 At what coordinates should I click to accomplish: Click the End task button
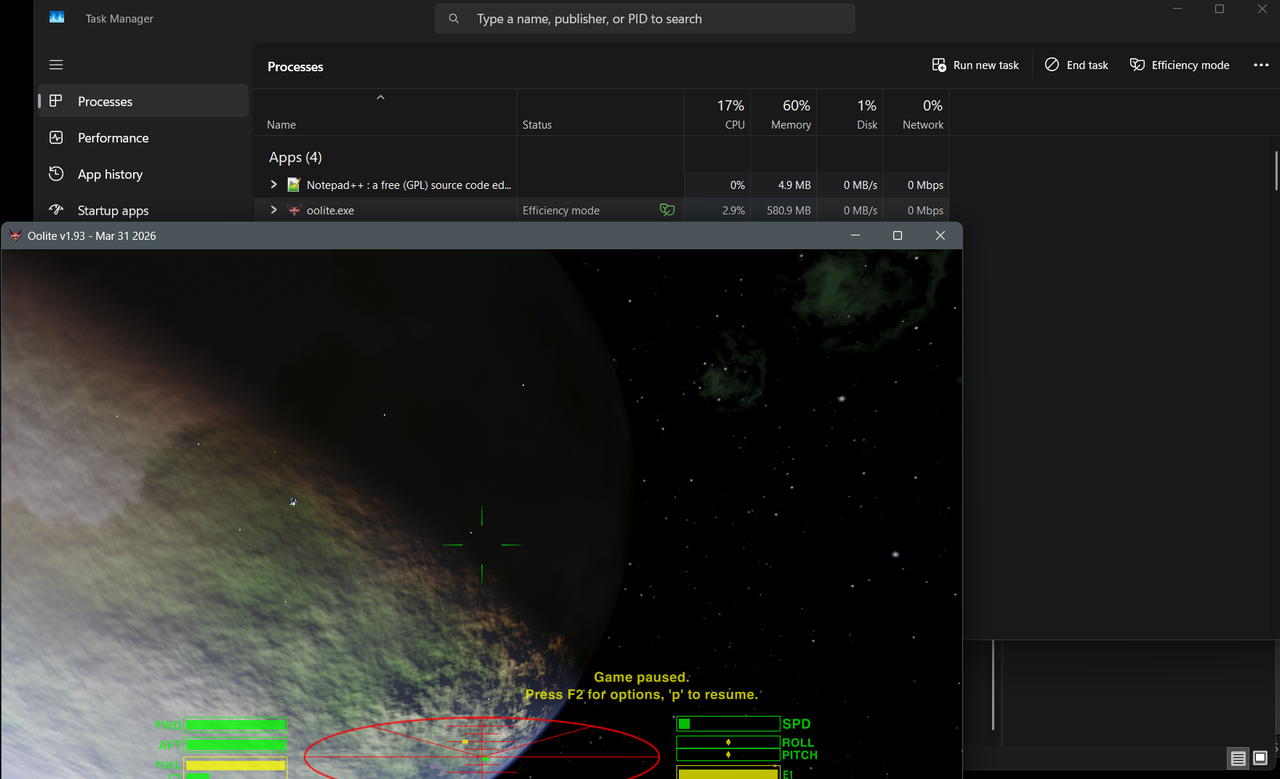(1076, 65)
